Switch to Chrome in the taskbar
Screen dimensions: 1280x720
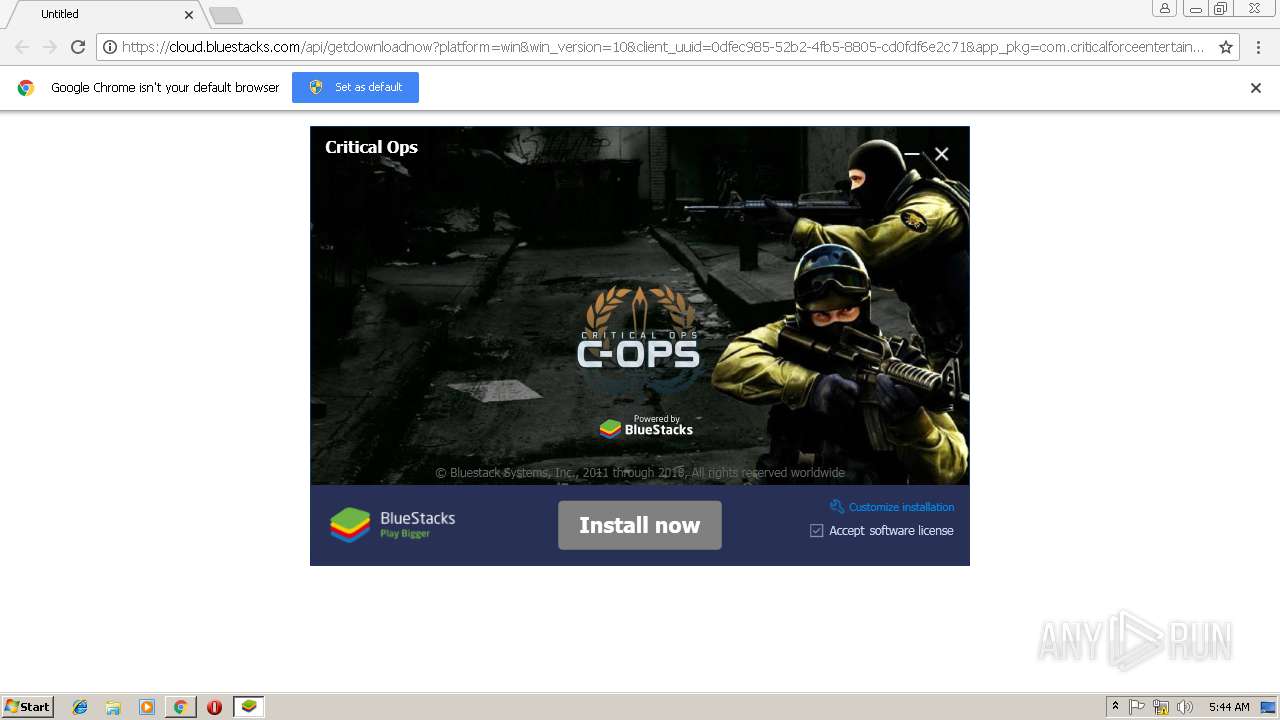(180, 707)
